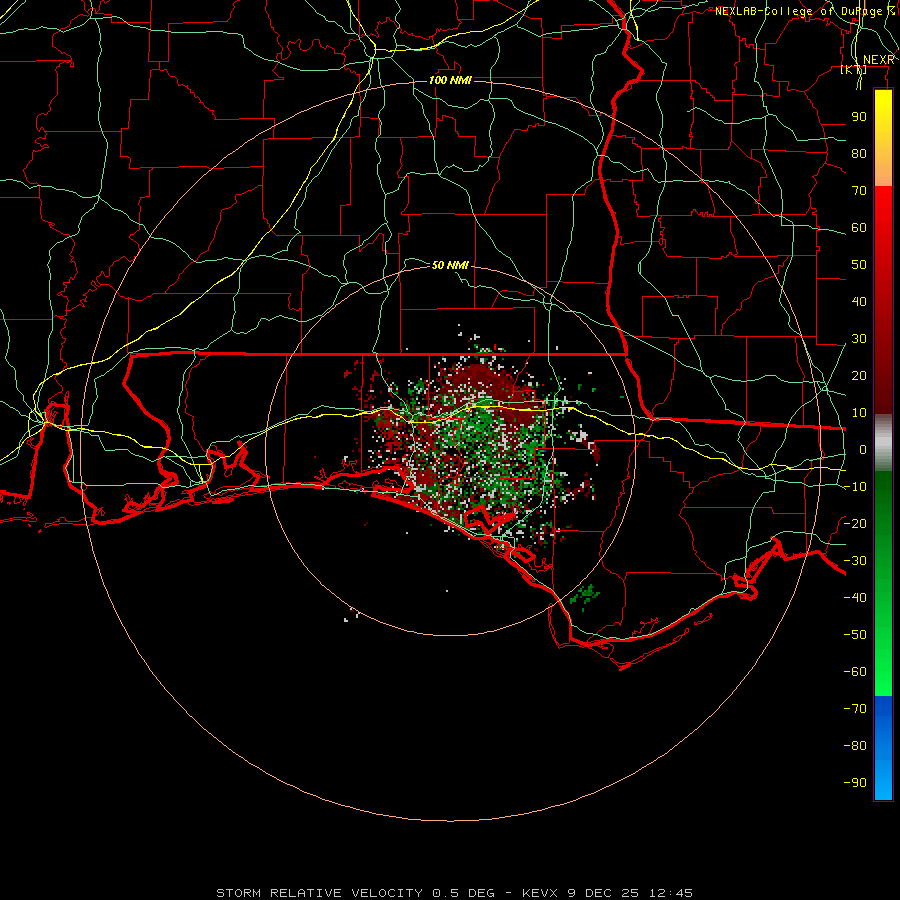Click the -40 scale label
Viewport: 900px width, 900px height.
(x=855, y=598)
